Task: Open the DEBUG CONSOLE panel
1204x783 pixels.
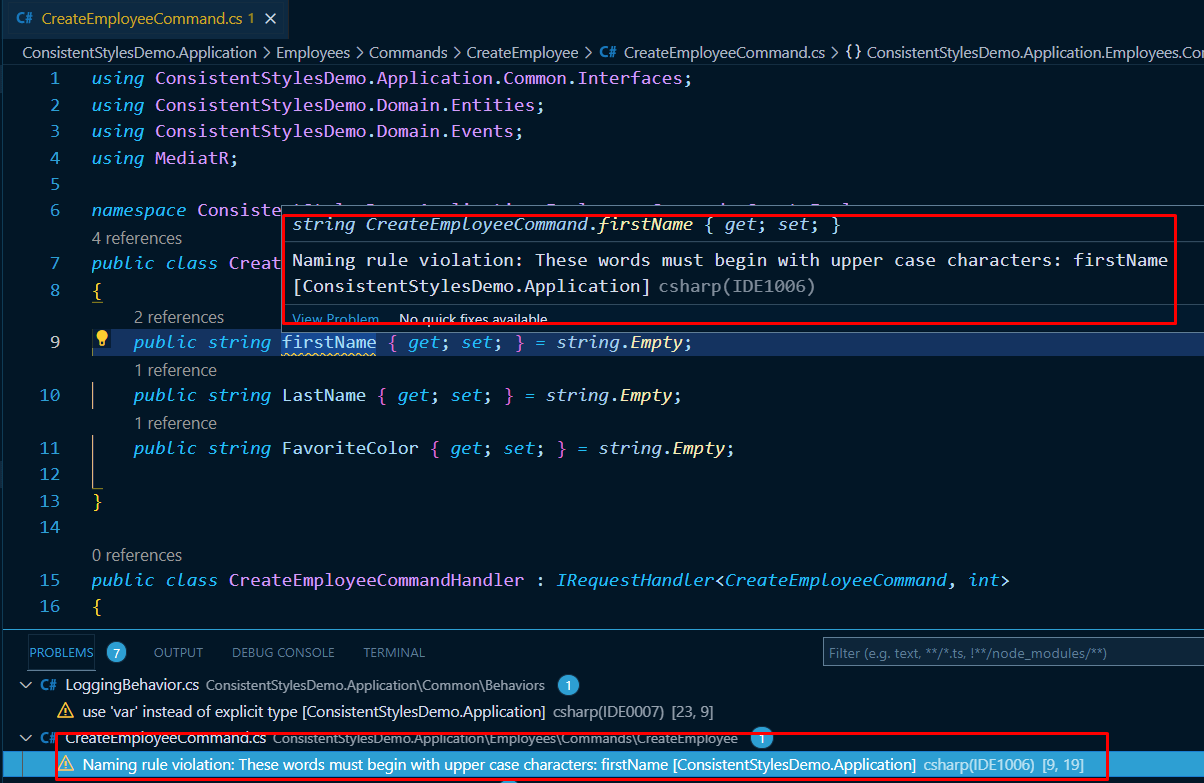Action: [283, 652]
